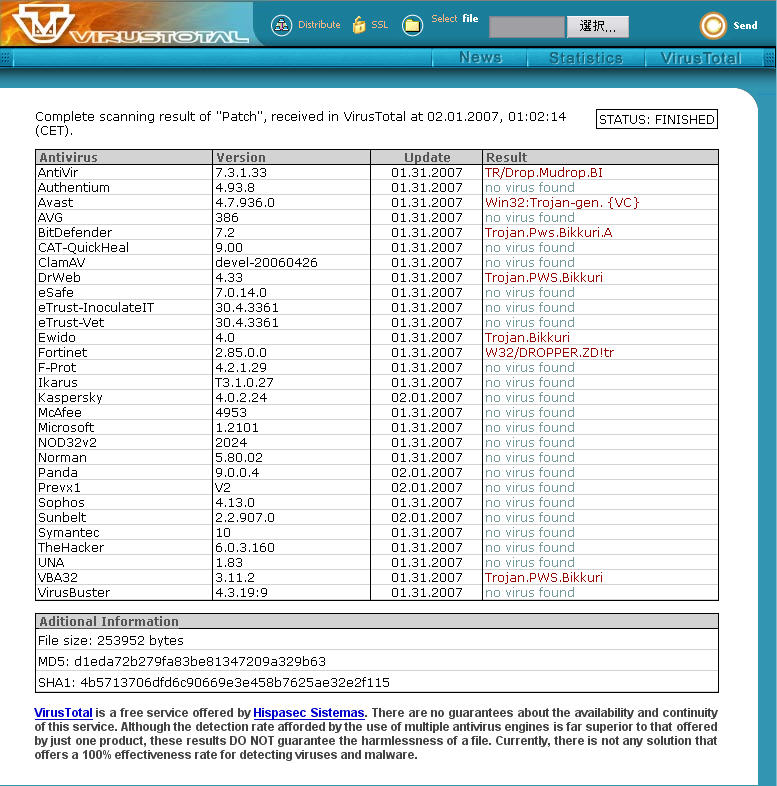
Task: Click the Aditional Information section header
Action: [377, 622]
